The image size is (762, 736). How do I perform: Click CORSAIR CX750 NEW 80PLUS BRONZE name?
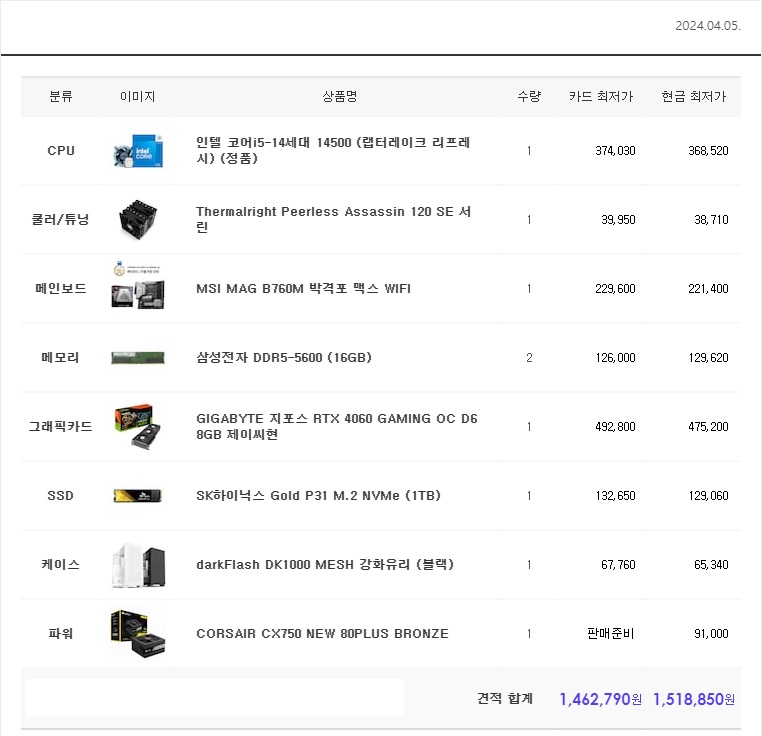point(322,634)
